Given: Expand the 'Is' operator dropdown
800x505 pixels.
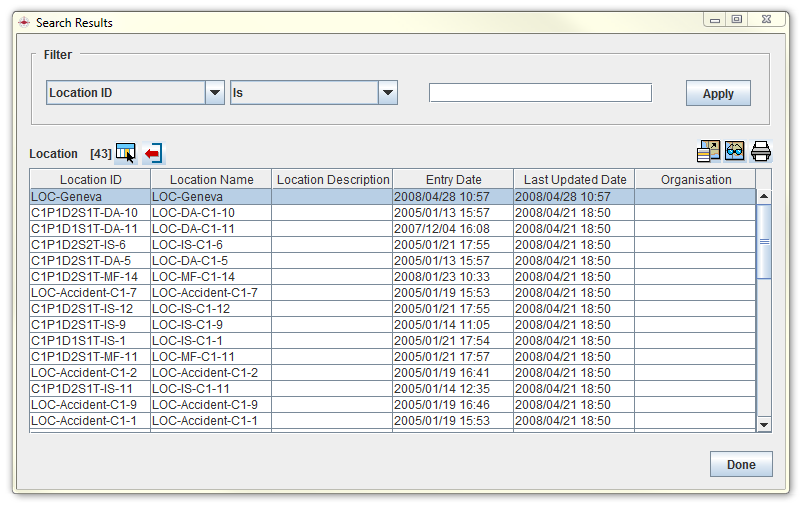Looking at the screenshot, I should (388, 93).
